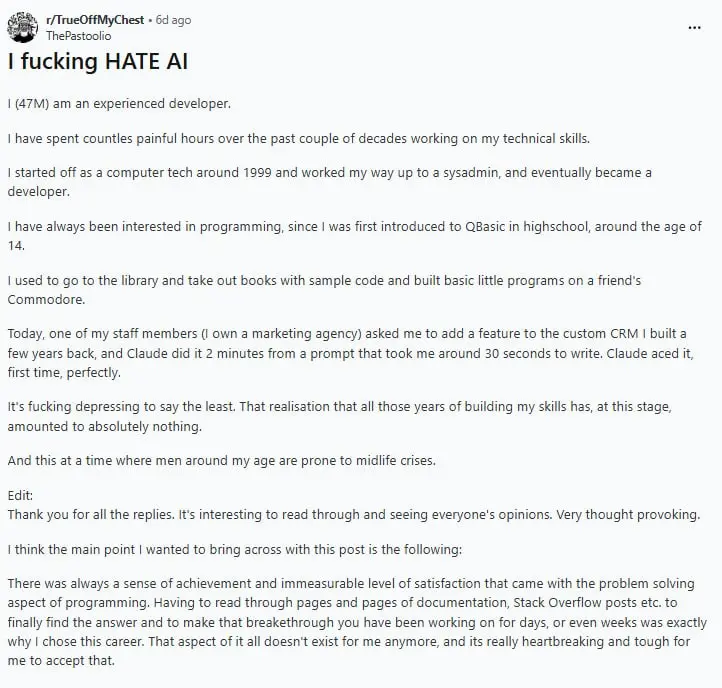The width and height of the screenshot is (722, 688).
Task: Click paragraph mentioning QBasic in highschool
Action: pos(355,236)
